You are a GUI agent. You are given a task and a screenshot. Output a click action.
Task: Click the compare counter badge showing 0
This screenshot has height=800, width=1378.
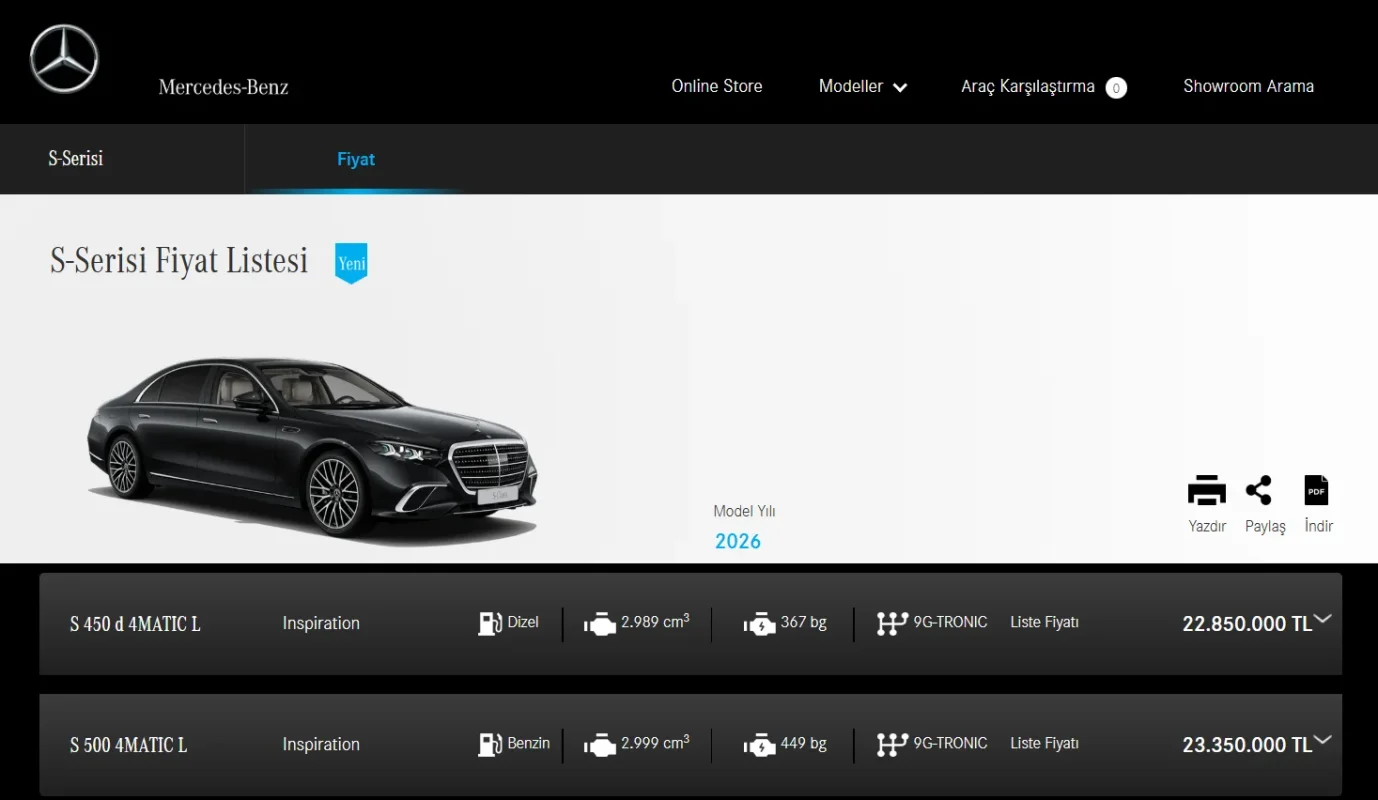(x=1116, y=88)
